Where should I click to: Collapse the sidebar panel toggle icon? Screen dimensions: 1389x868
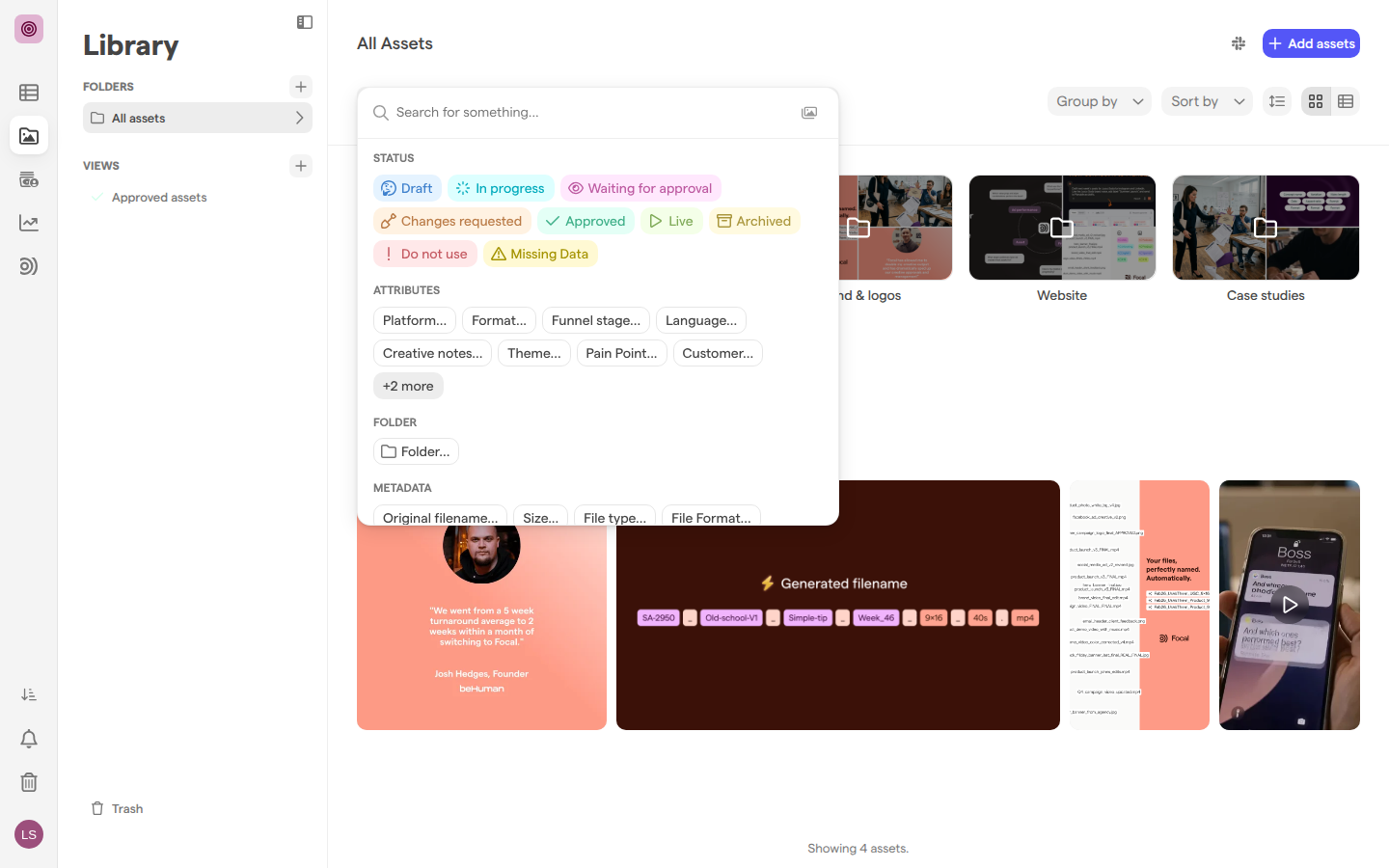point(305,22)
